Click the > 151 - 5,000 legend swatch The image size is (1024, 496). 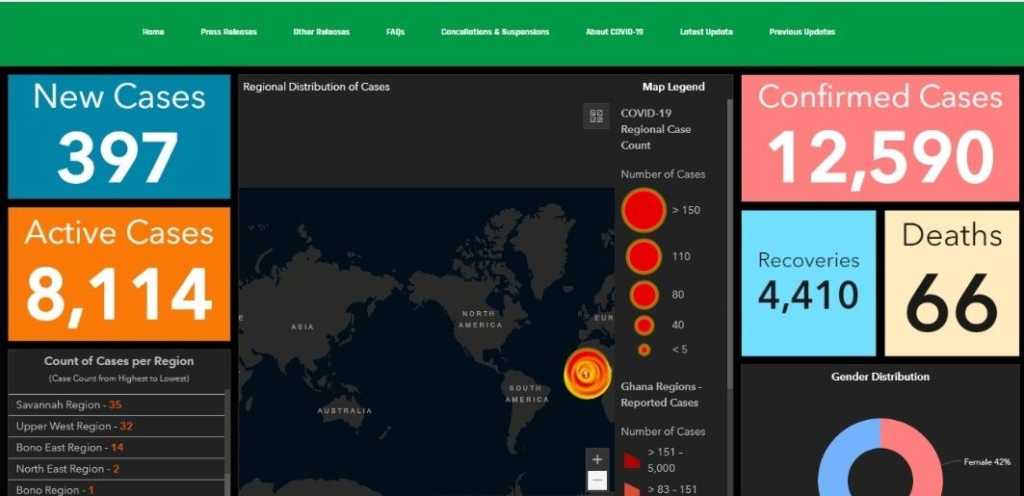(632, 461)
